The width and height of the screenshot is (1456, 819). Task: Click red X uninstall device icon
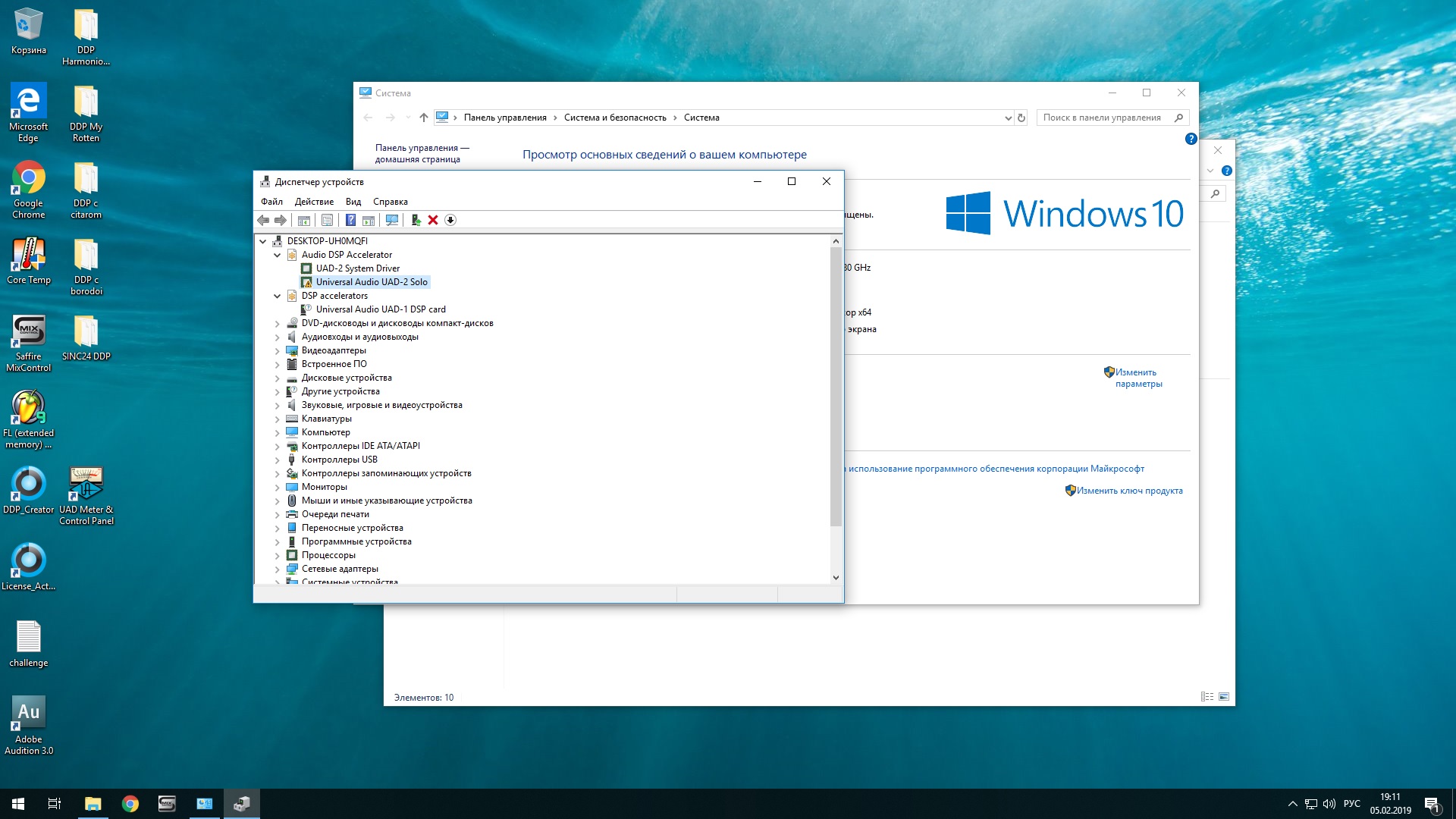pyautogui.click(x=433, y=220)
